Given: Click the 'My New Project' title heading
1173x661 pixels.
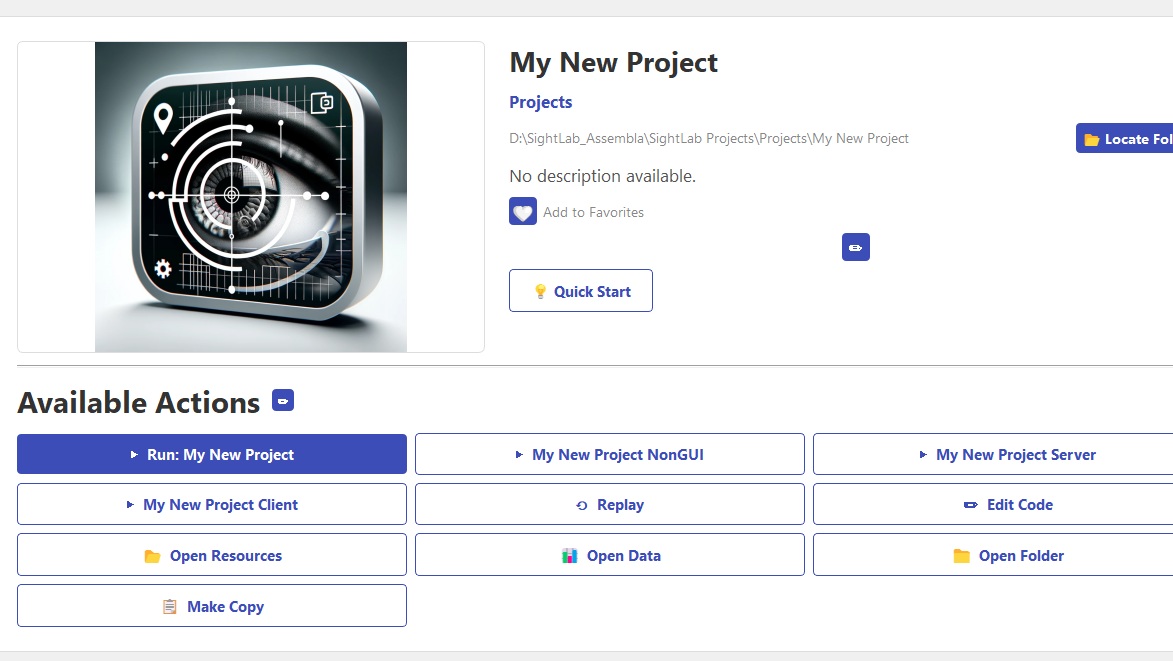Looking at the screenshot, I should pyautogui.click(x=614, y=63).
